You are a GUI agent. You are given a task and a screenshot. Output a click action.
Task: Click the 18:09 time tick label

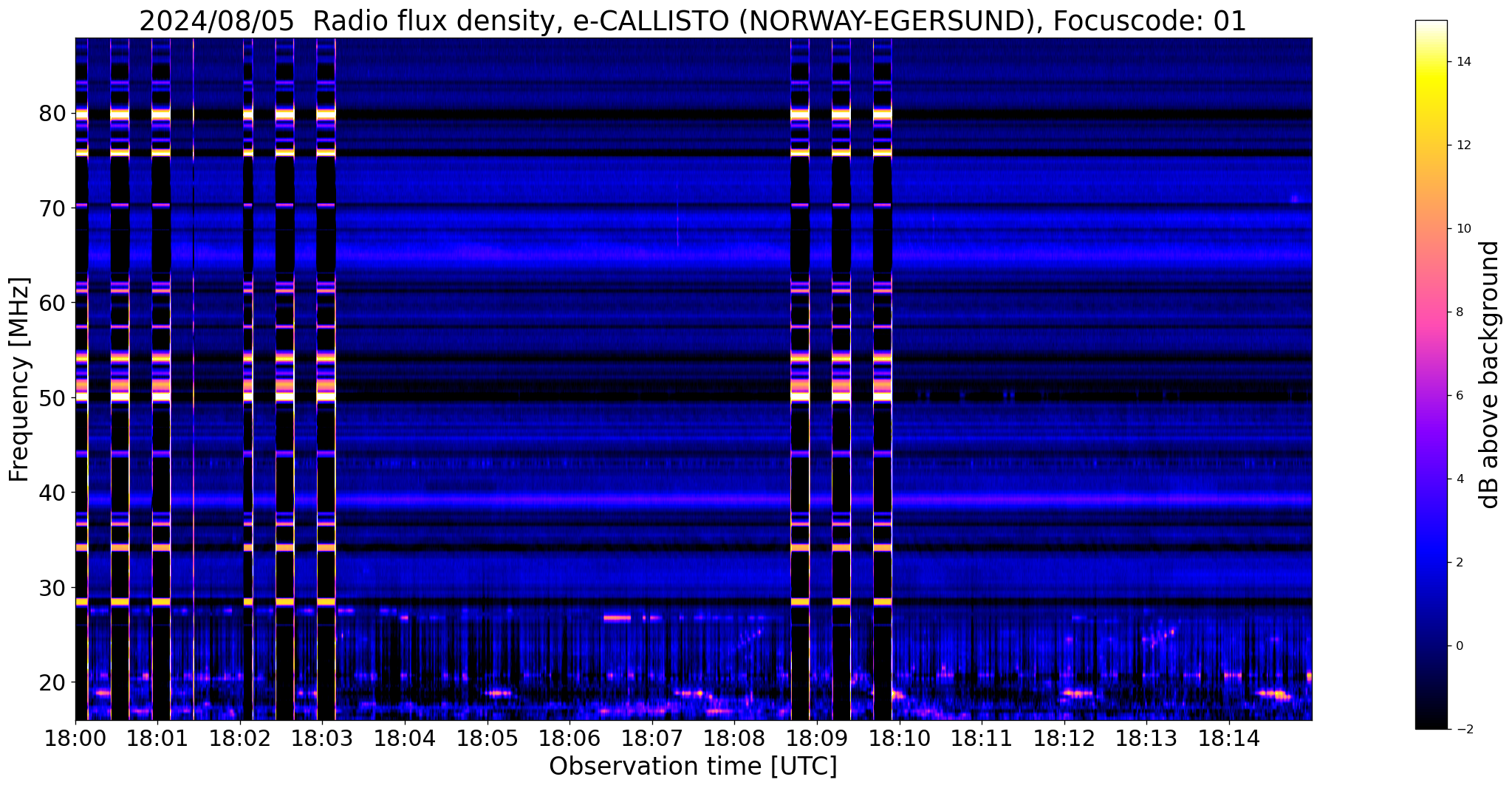[817, 739]
